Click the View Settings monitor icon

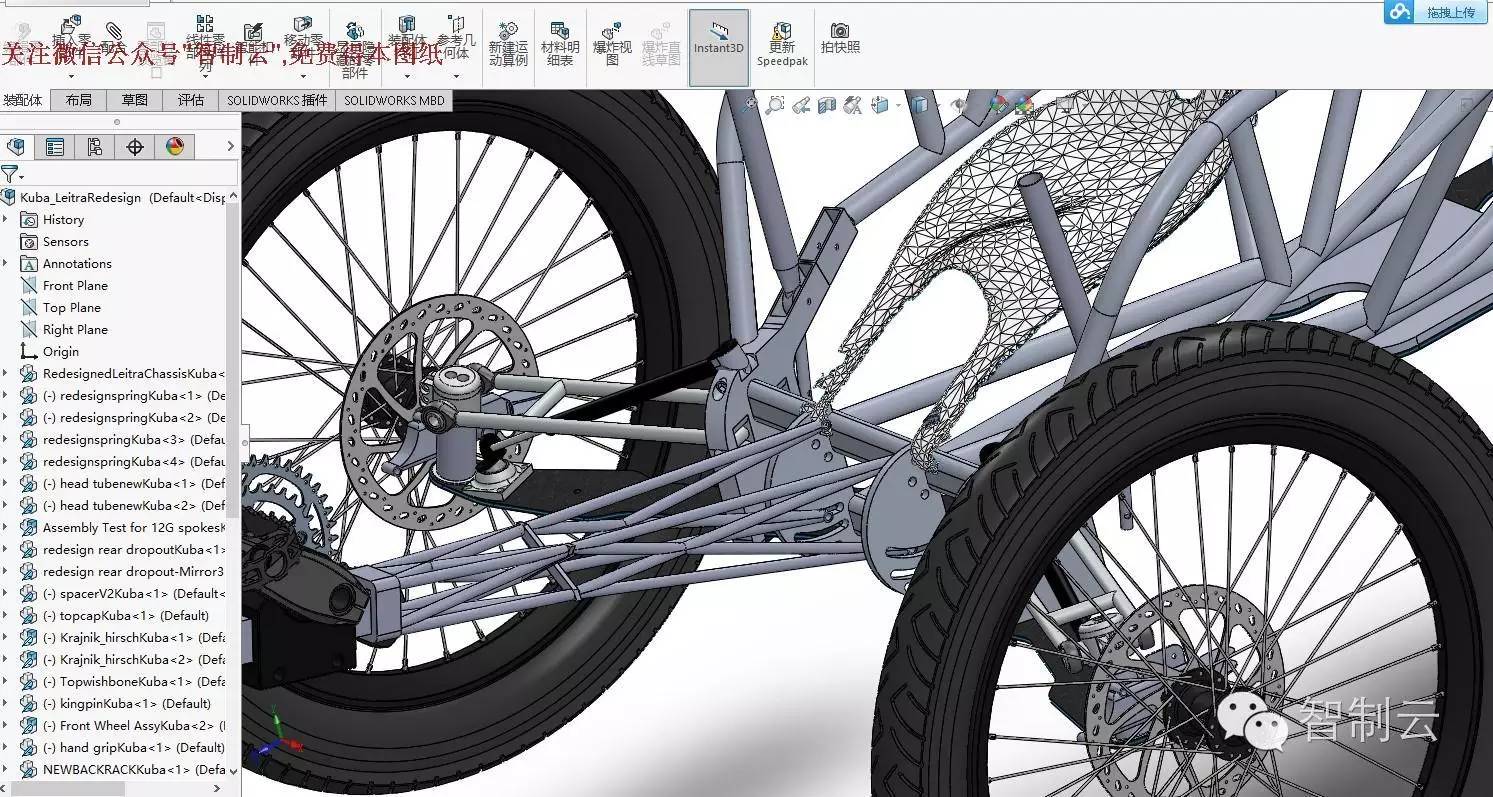[x=1066, y=104]
